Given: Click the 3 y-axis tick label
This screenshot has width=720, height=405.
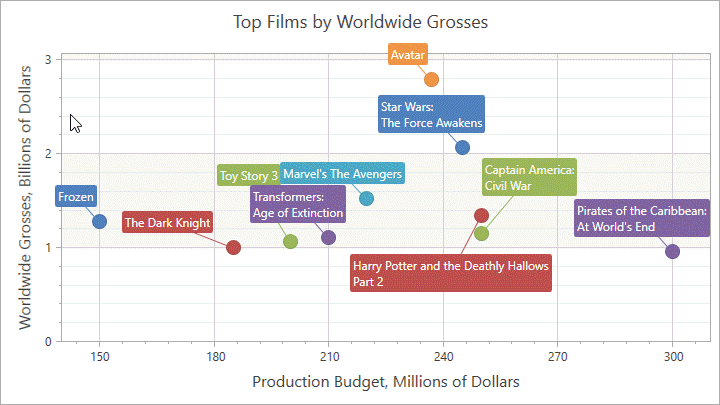Looking at the screenshot, I should coord(48,60).
